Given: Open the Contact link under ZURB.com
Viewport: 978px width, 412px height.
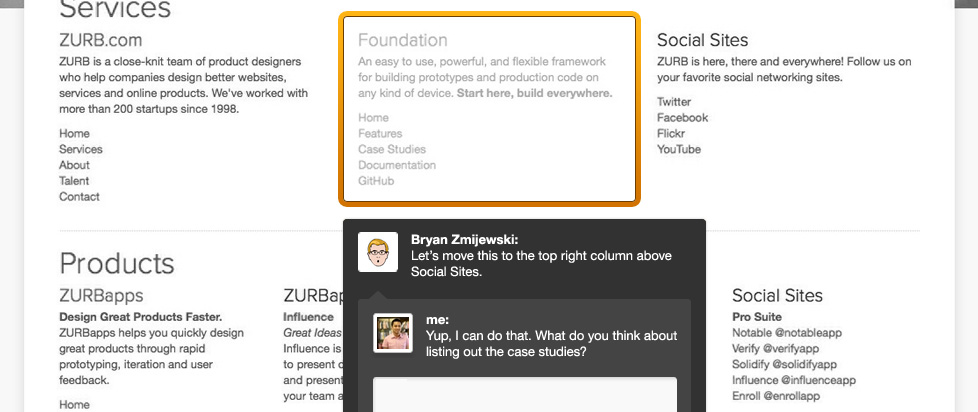Looking at the screenshot, I should coord(79,197).
